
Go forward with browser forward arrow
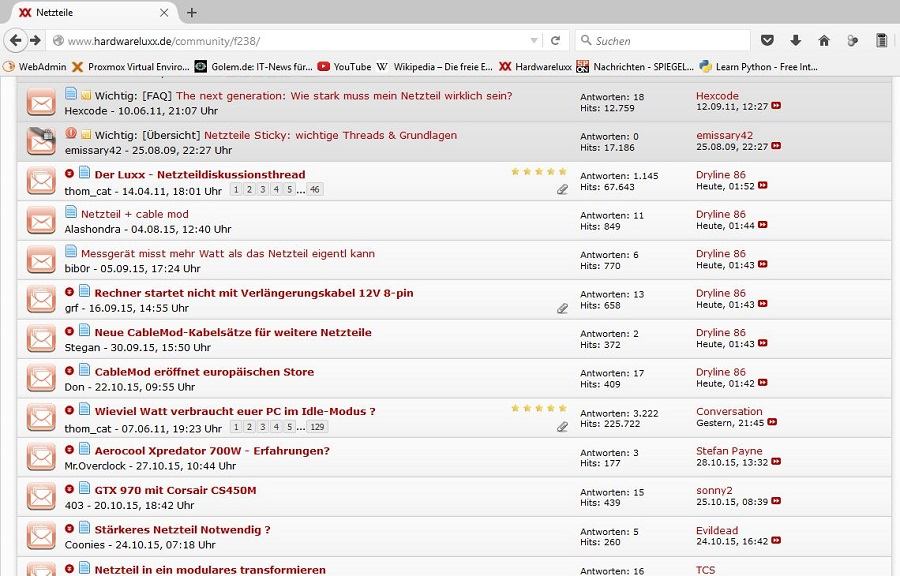coord(36,40)
